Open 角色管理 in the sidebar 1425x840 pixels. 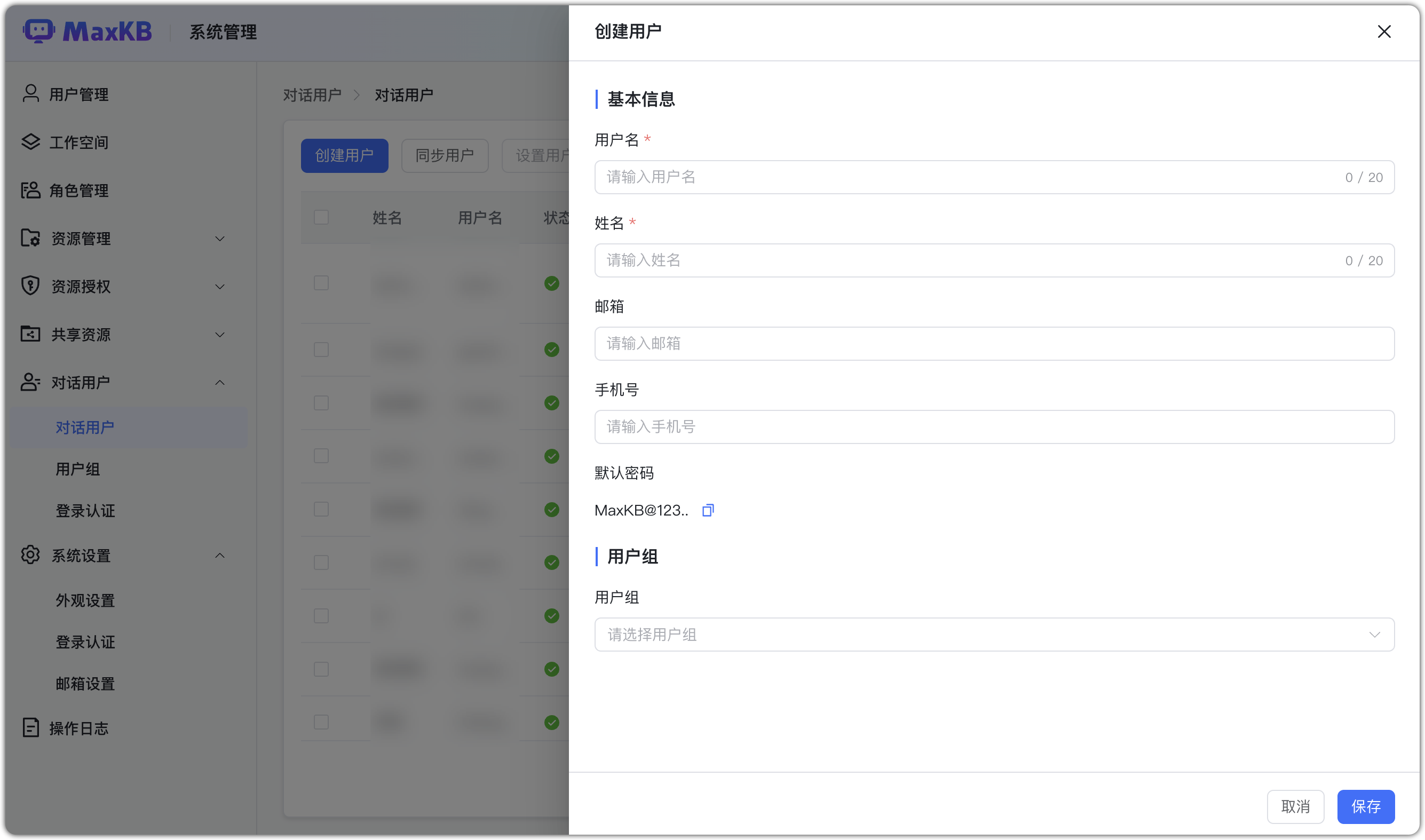coord(78,190)
